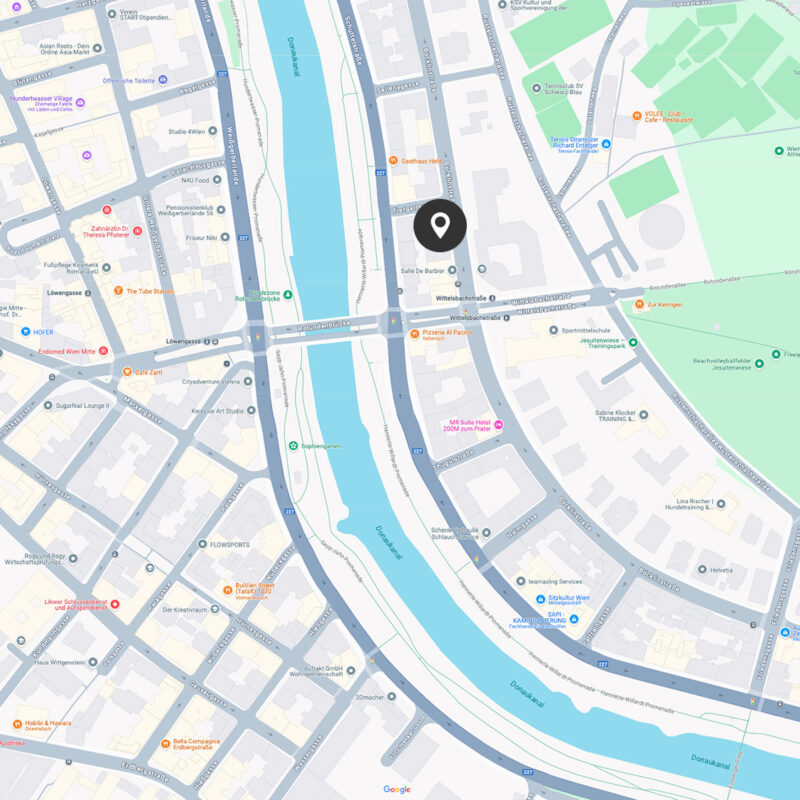800x800 pixels.
Task: Open the Pizzeria Al Pacino restaurant marker
Action: [415, 334]
